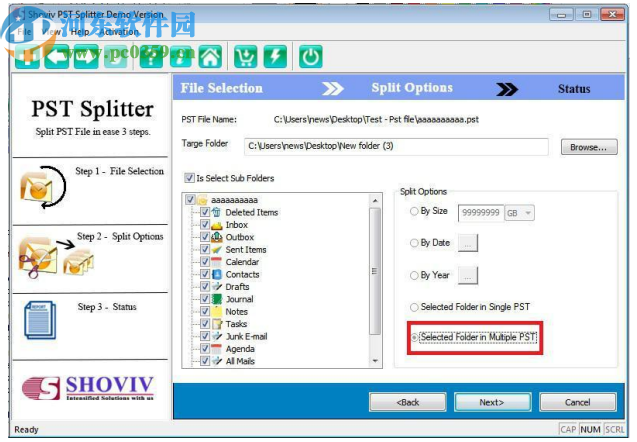The width and height of the screenshot is (637, 442).
Task: Click the Sent Items label in tree
Action: coord(246,249)
